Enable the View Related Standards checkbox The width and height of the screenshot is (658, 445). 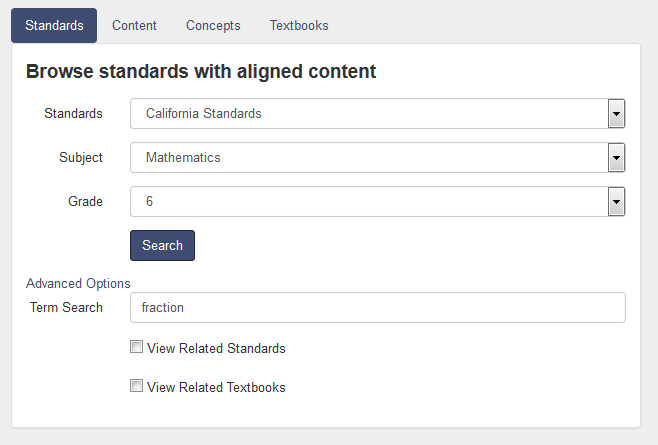click(x=136, y=347)
